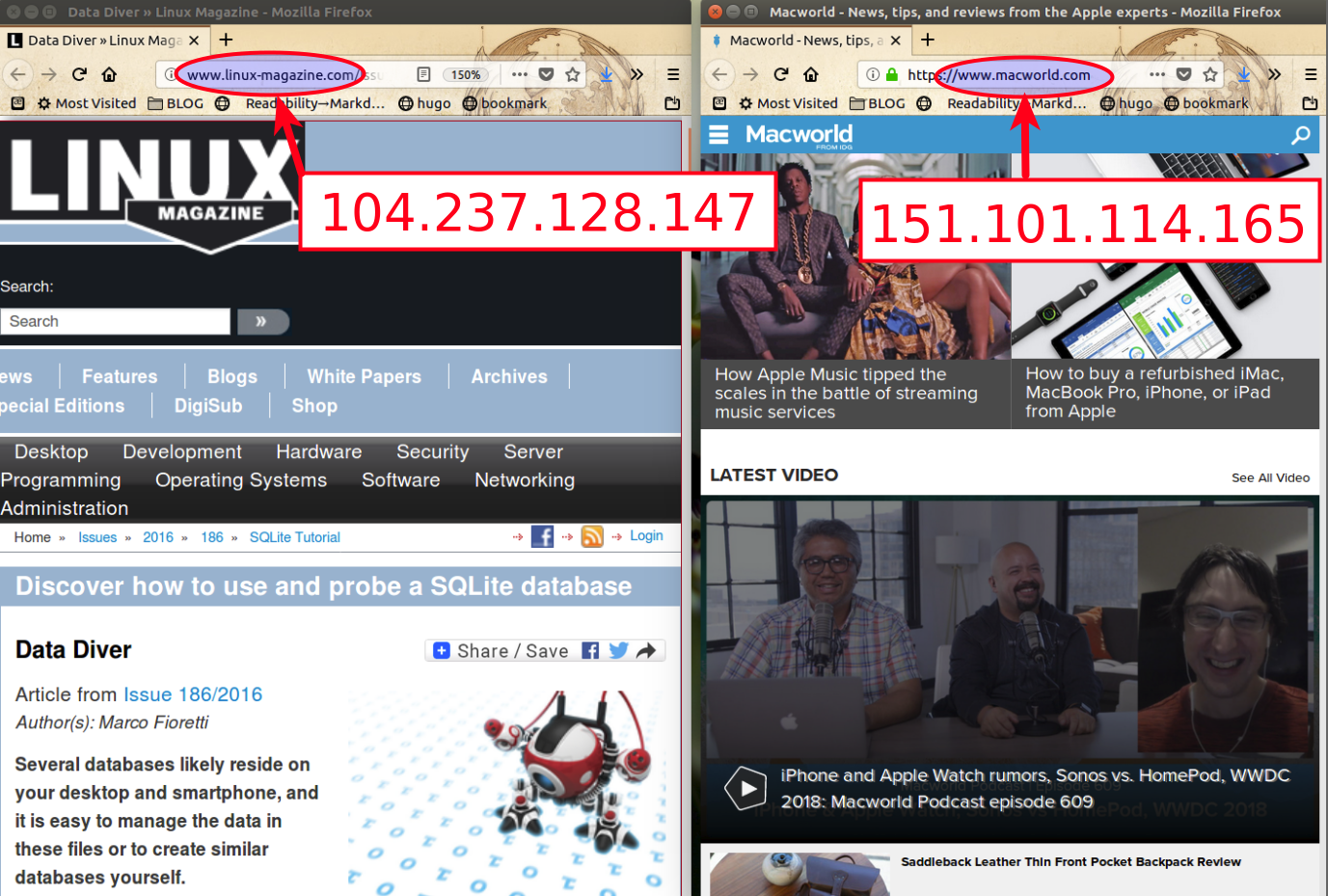
Task: Open RSS feed icon
Action: tap(592, 536)
